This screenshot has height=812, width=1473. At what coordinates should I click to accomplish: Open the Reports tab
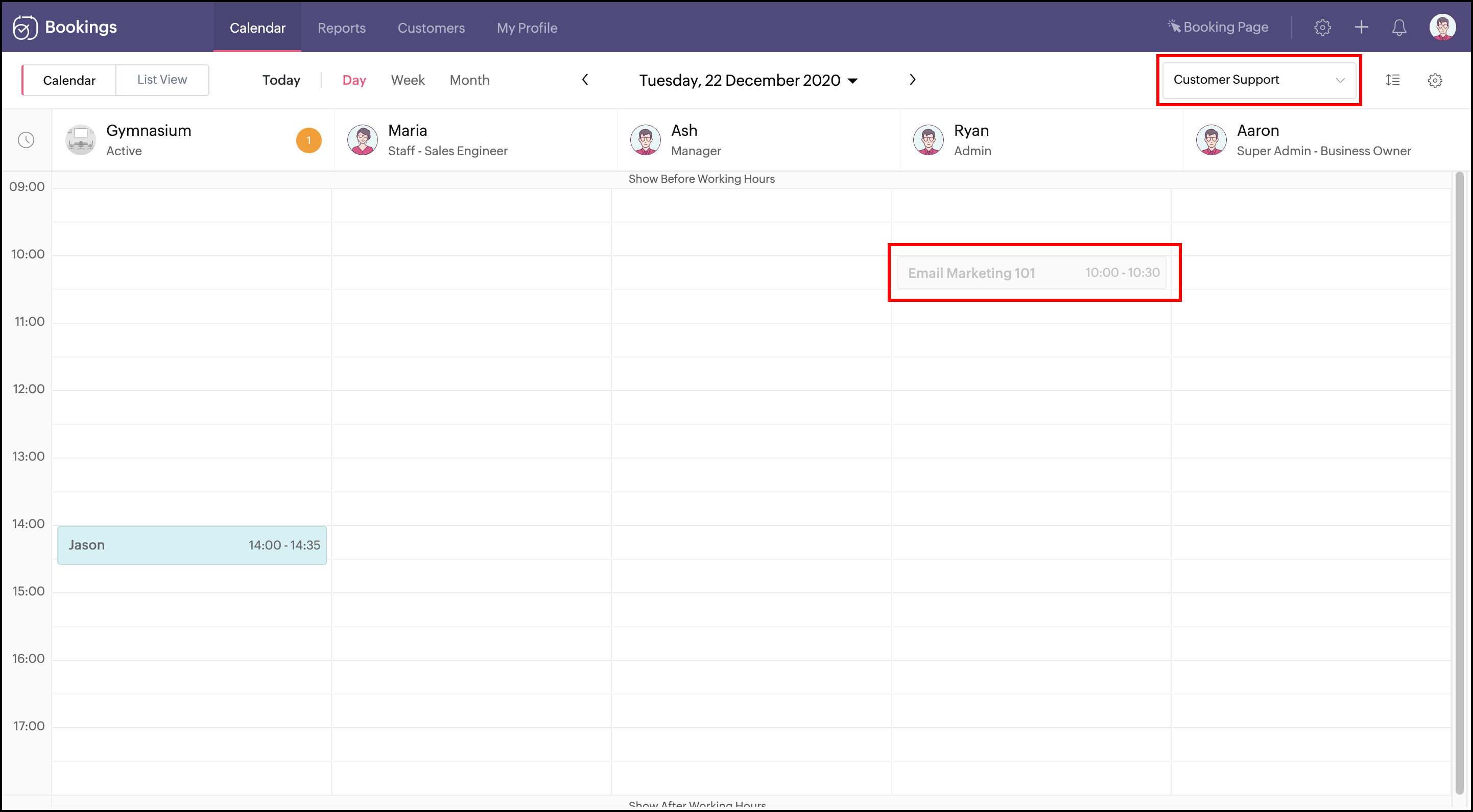click(x=341, y=28)
